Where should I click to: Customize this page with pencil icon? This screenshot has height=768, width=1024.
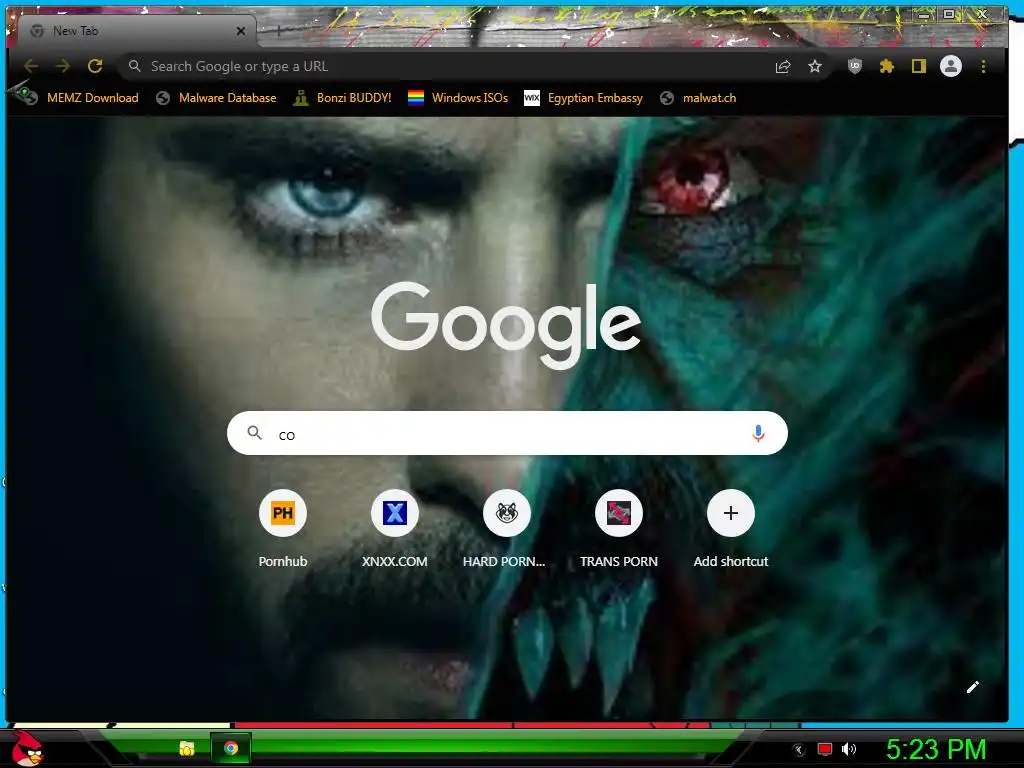(x=972, y=687)
